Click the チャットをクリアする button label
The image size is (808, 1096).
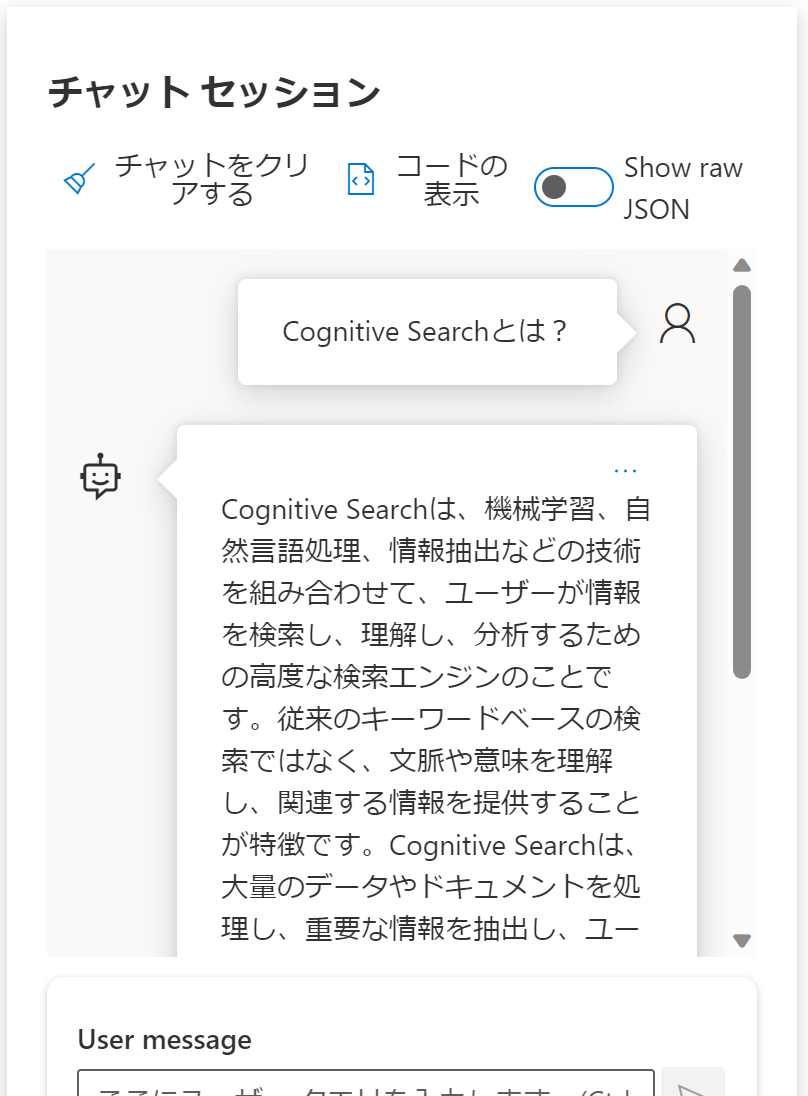point(212,180)
